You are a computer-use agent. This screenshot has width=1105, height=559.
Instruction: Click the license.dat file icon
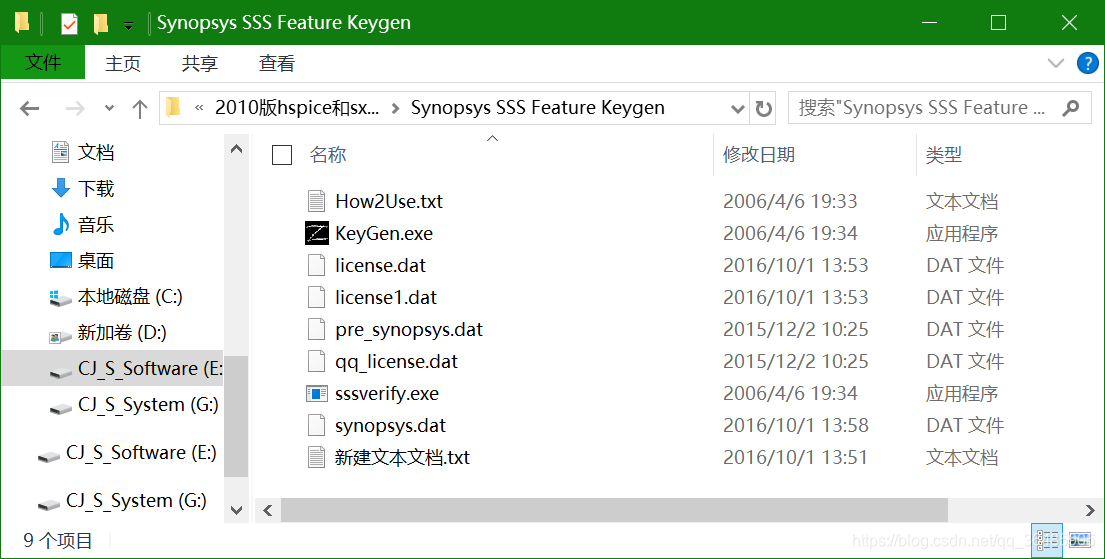click(x=316, y=266)
